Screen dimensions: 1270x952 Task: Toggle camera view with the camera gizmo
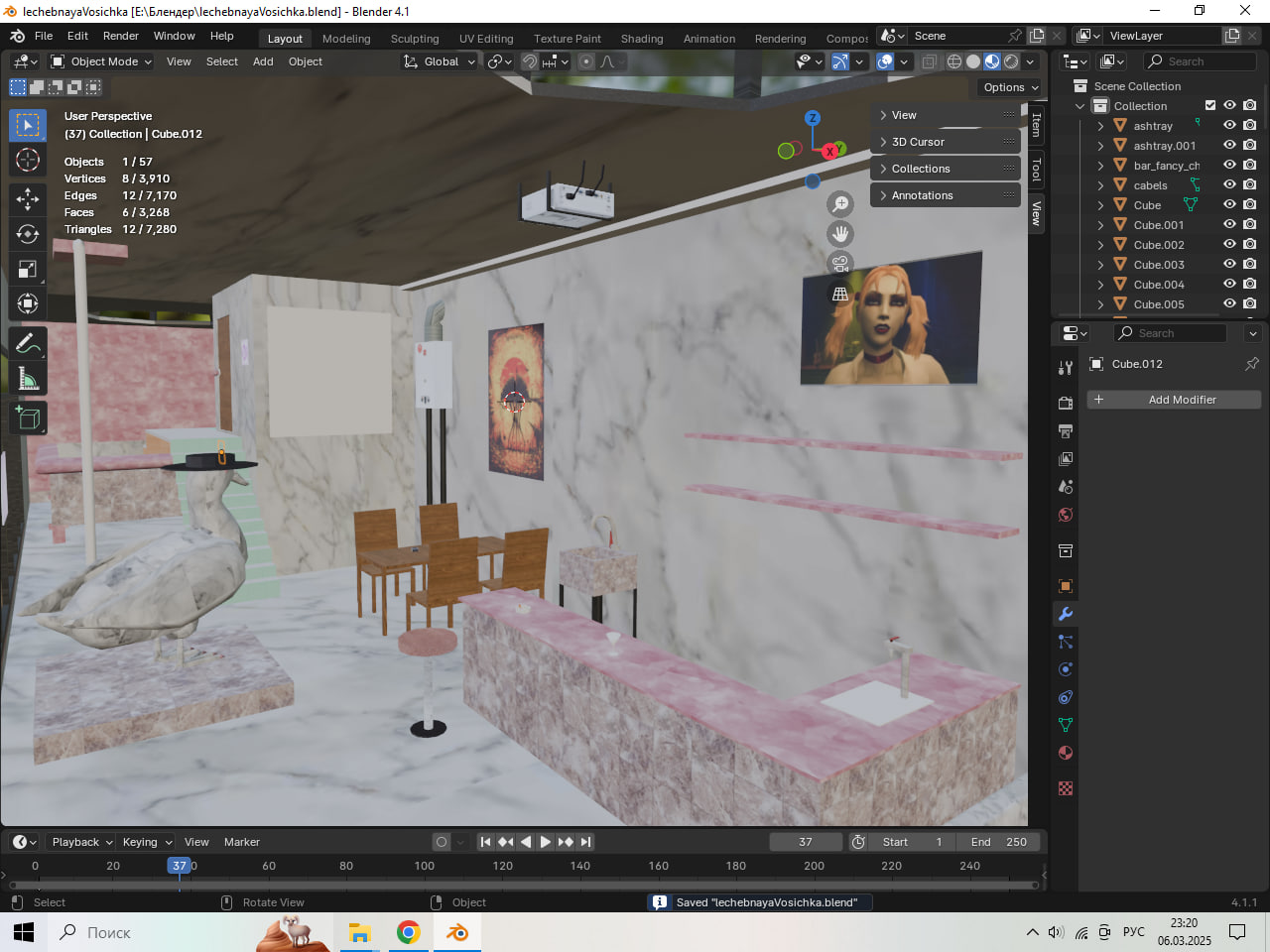(x=840, y=264)
